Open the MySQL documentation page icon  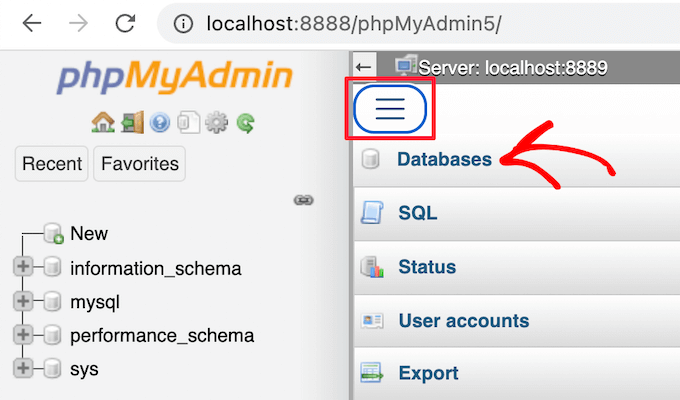[188, 123]
